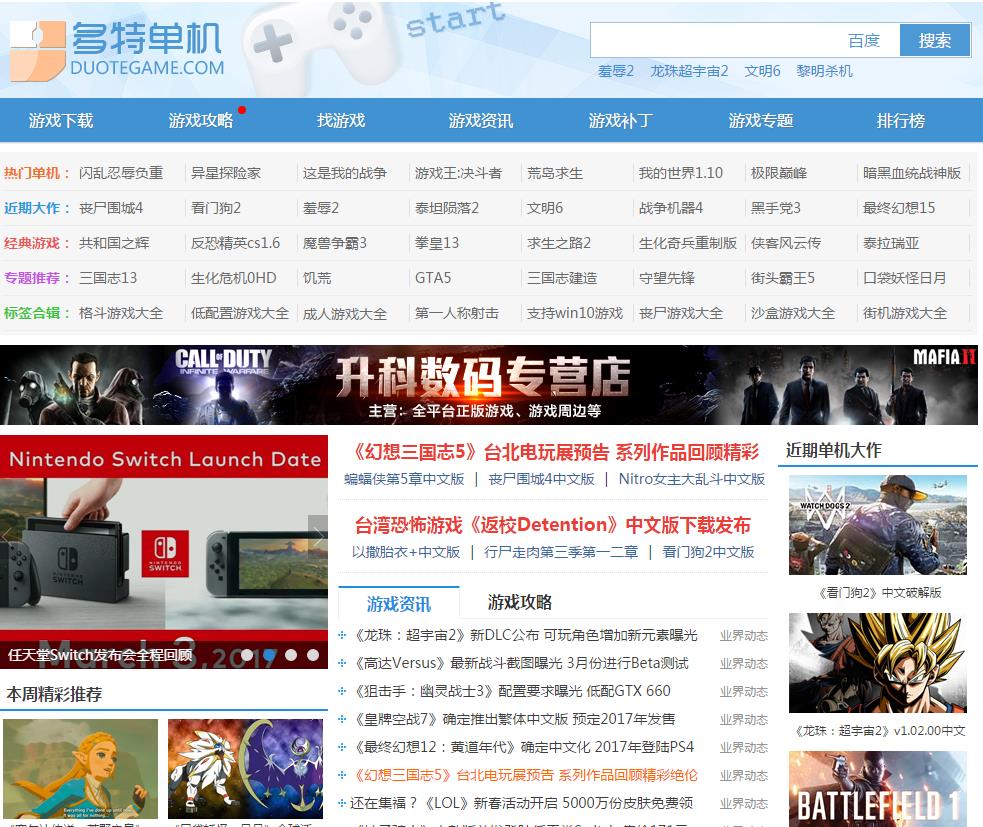Open 反恐精英cs1.6 game link
The height and width of the screenshot is (827, 983).
[x=235, y=243]
